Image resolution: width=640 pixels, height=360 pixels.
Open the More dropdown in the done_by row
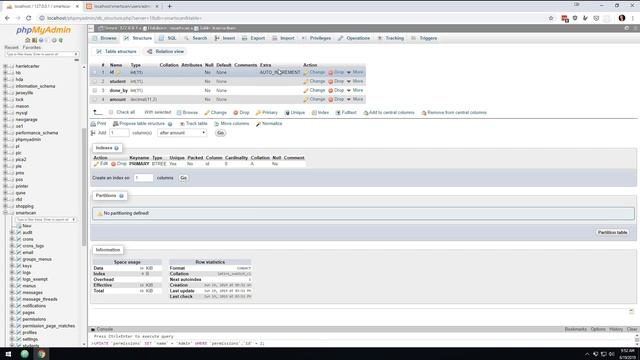(355, 90)
